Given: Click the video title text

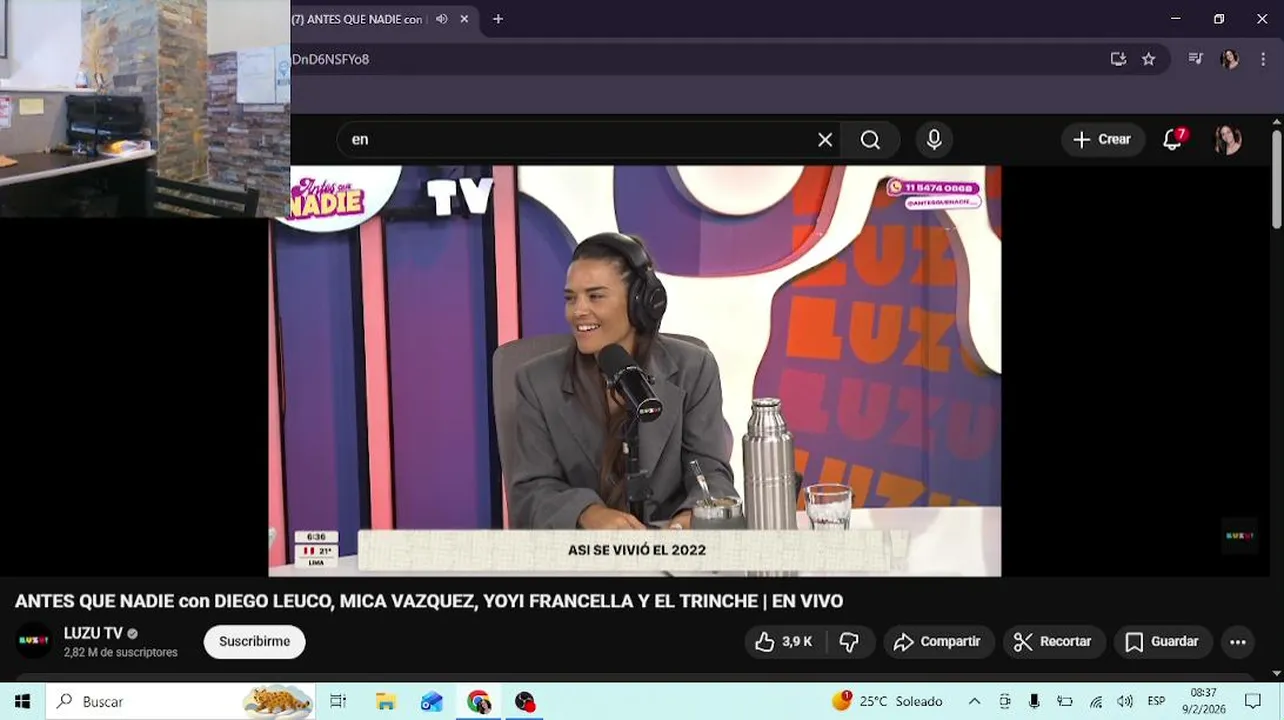Looking at the screenshot, I should click(428, 601).
